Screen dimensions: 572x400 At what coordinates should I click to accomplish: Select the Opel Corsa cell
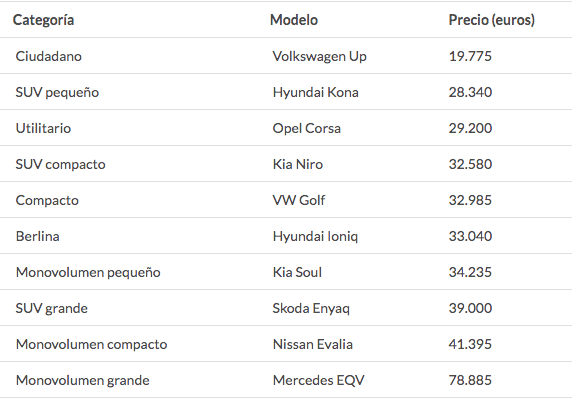pyautogui.click(x=307, y=128)
